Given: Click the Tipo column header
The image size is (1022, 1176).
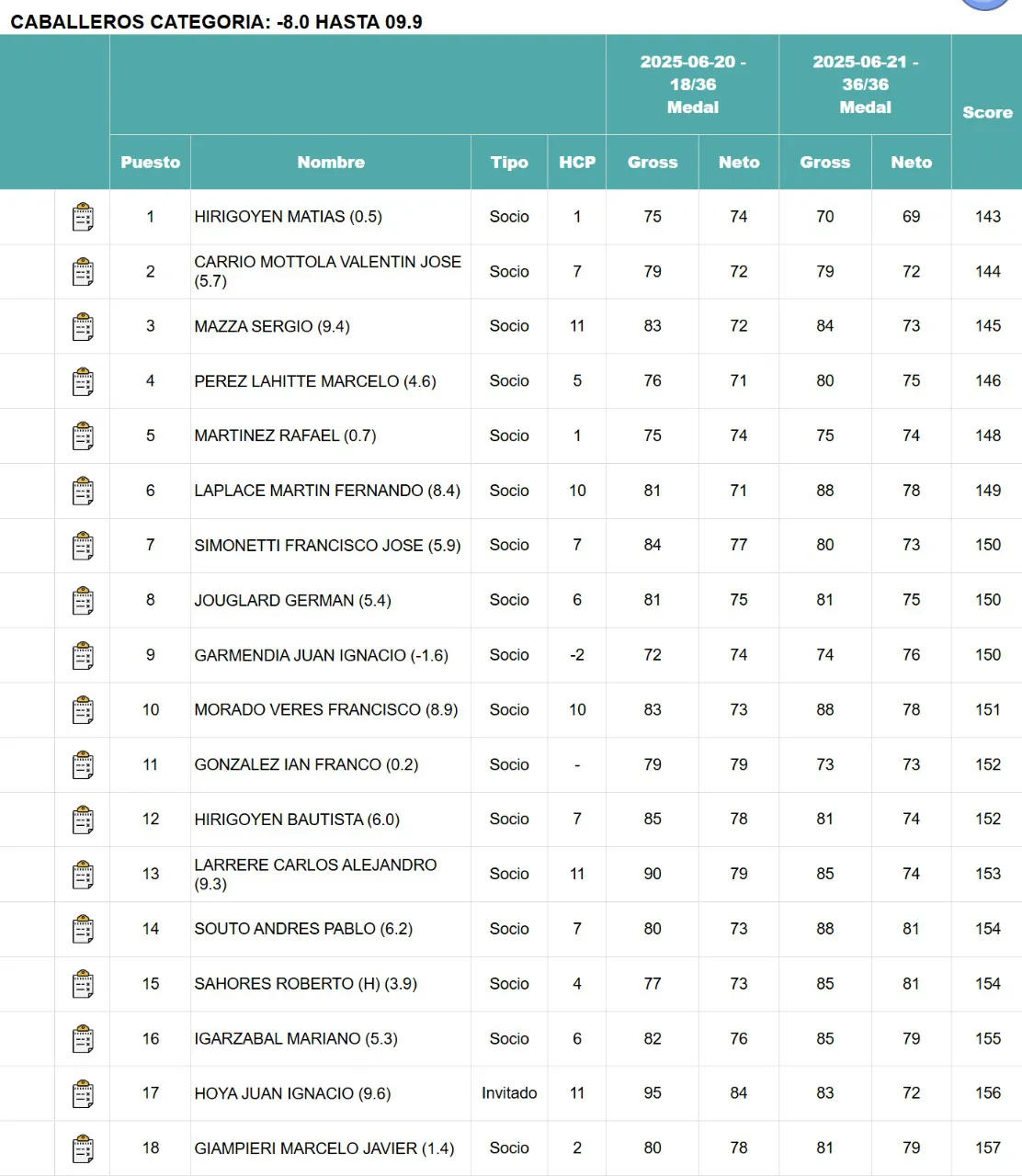Looking at the screenshot, I should point(509,163).
